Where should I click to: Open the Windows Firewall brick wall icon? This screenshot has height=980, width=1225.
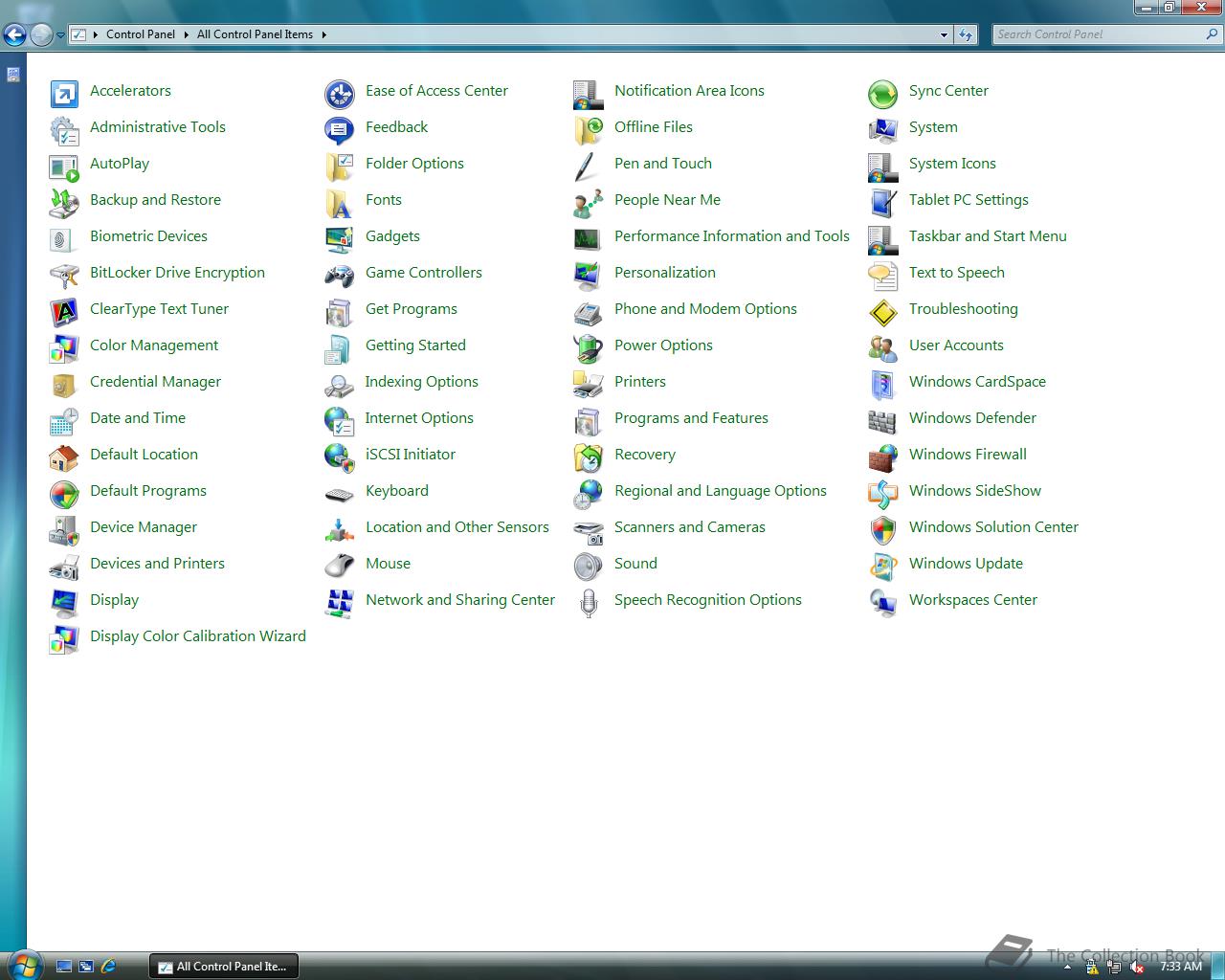[883, 457]
